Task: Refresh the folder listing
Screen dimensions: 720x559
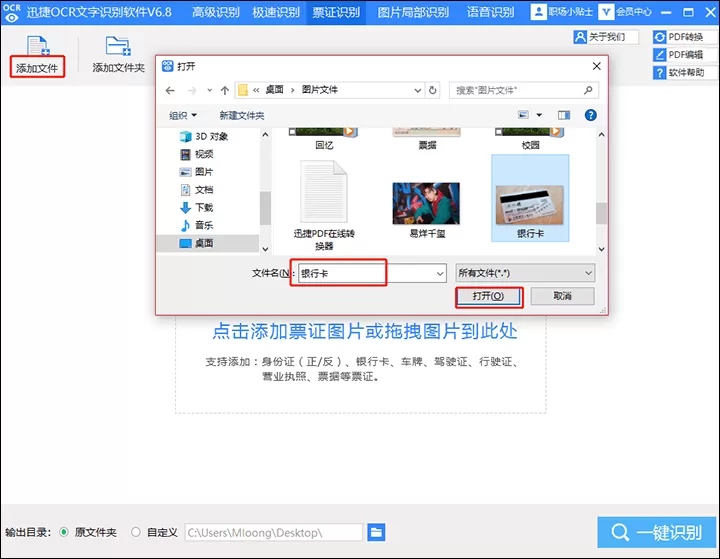Action: [433, 90]
